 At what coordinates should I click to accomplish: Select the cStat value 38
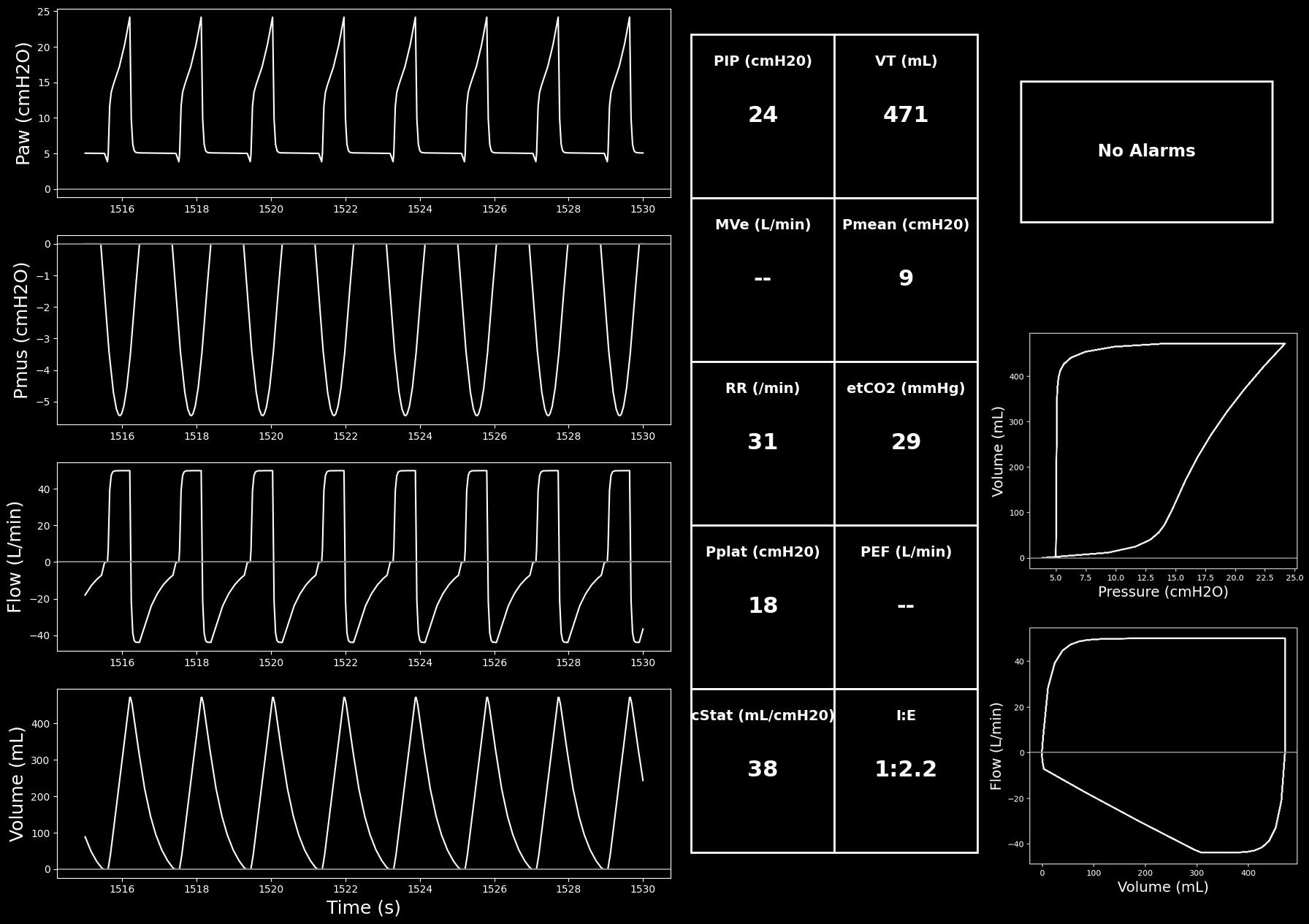pos(763,769)
